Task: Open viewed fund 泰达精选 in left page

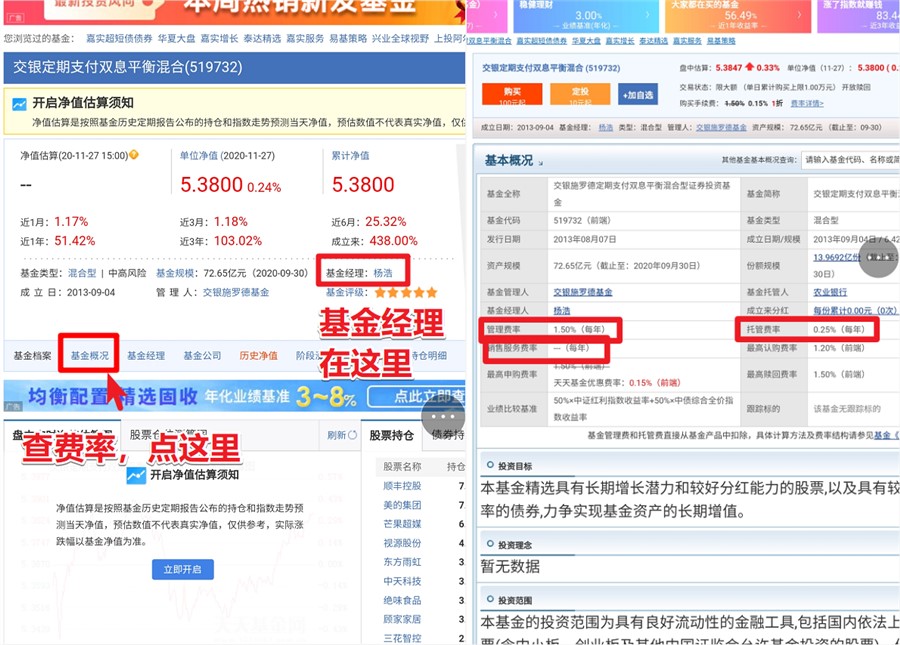Action: (262, 38)
